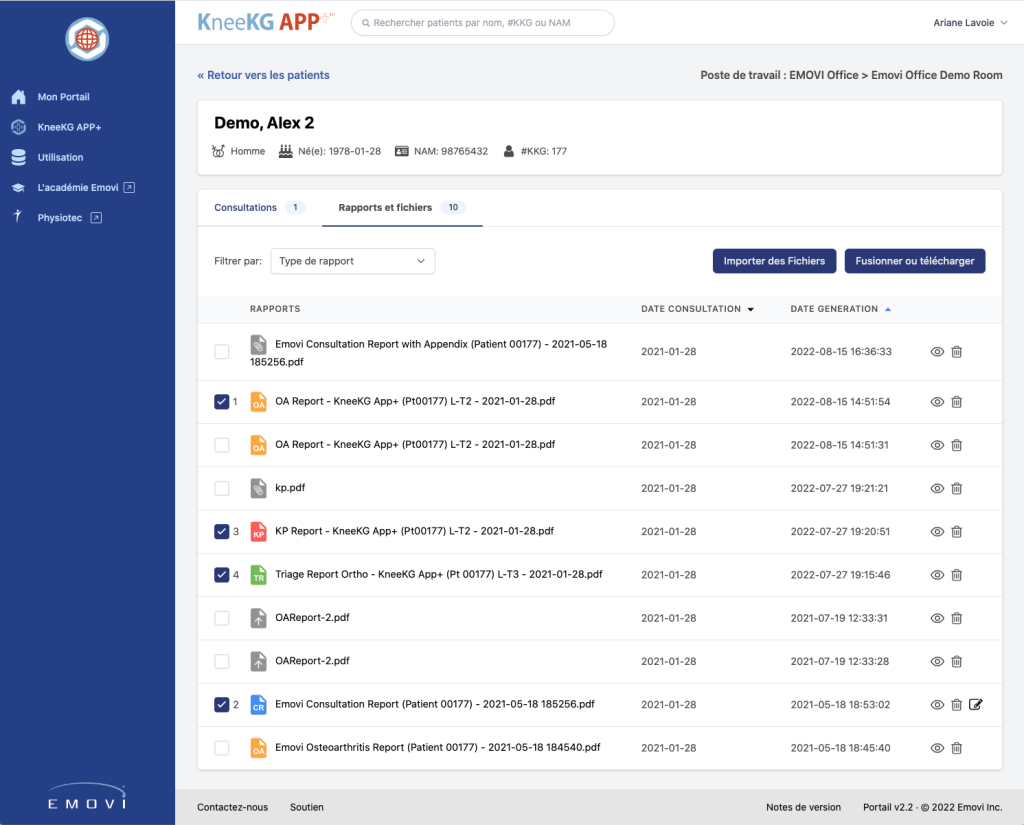Open the Type de rapport filter dropdown

coord(353,261)
